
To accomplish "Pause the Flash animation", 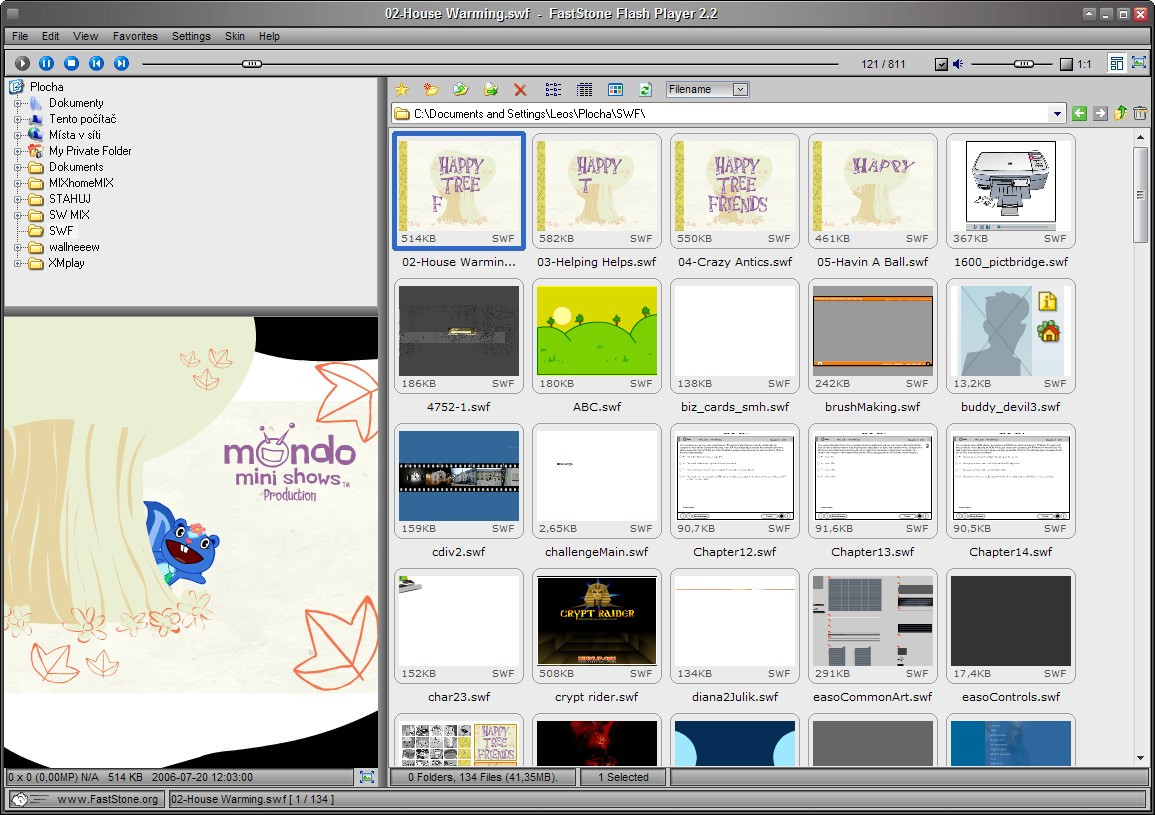I will (46, 63).
